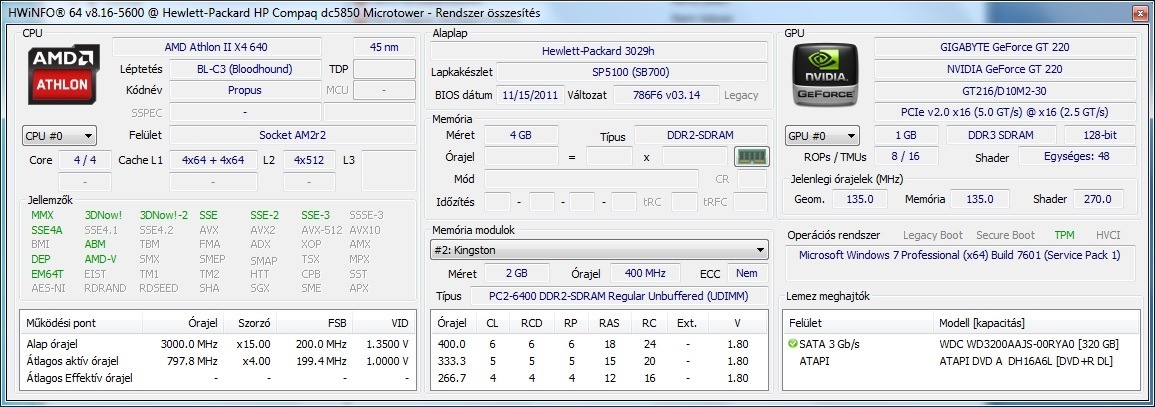This screenshot has height=407, width=1155.
Task: Click the 'DDR2-SDRAM' memory type field
Action: [x=701, y=135]
